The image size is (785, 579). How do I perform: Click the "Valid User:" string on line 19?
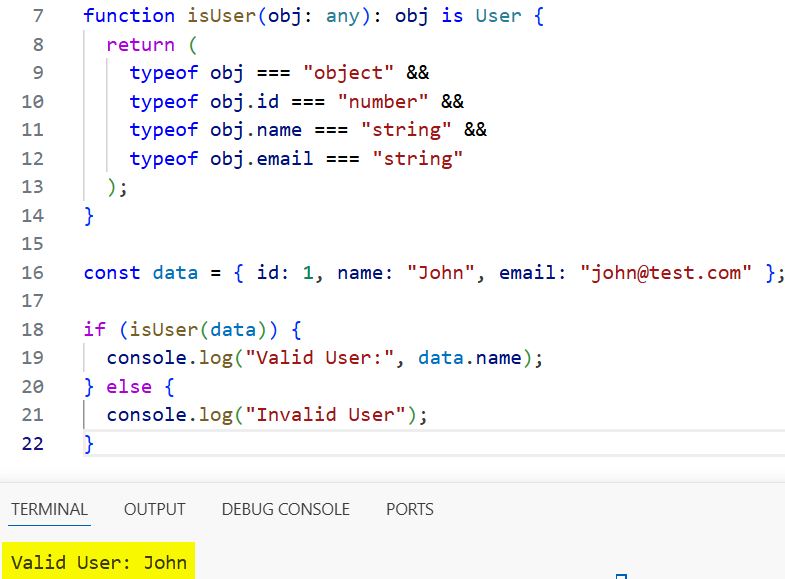(x=319, y=358)
